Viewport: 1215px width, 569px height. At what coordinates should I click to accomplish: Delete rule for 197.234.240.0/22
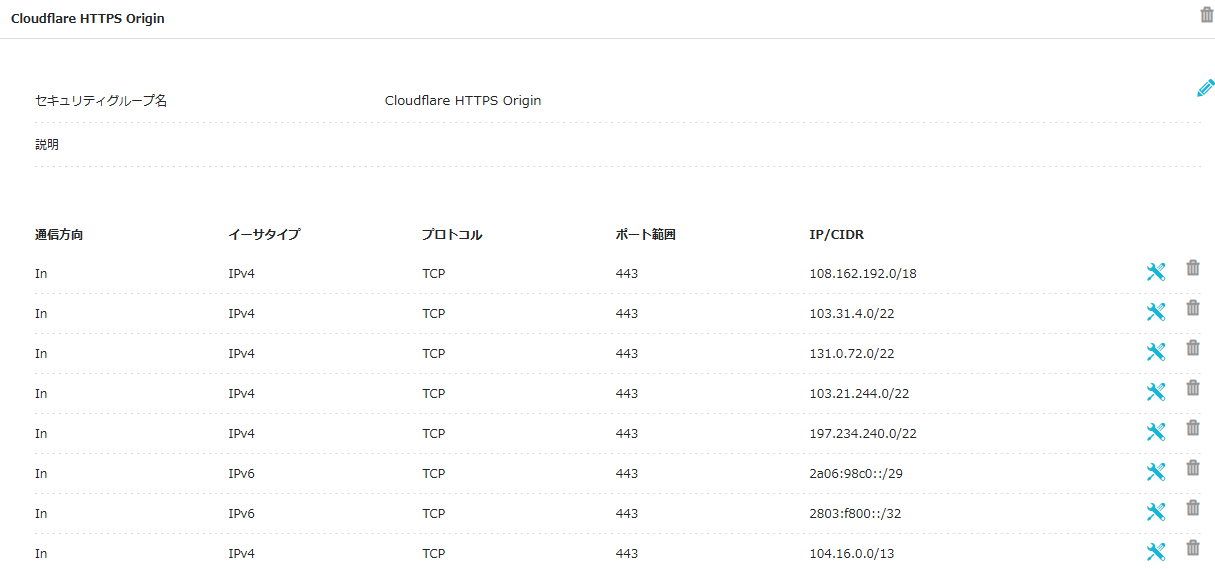pyautogui.click(x=1193, y=428)
